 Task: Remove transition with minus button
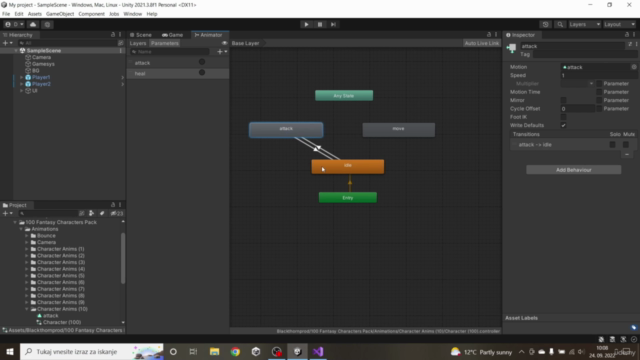pyautogui.click(x=627, y=154)
